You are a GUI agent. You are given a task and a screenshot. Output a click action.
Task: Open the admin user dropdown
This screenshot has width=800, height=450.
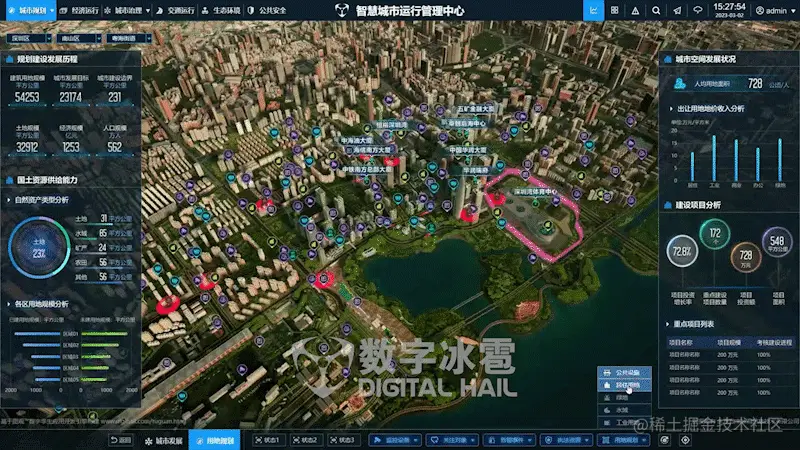coord(776,11)
